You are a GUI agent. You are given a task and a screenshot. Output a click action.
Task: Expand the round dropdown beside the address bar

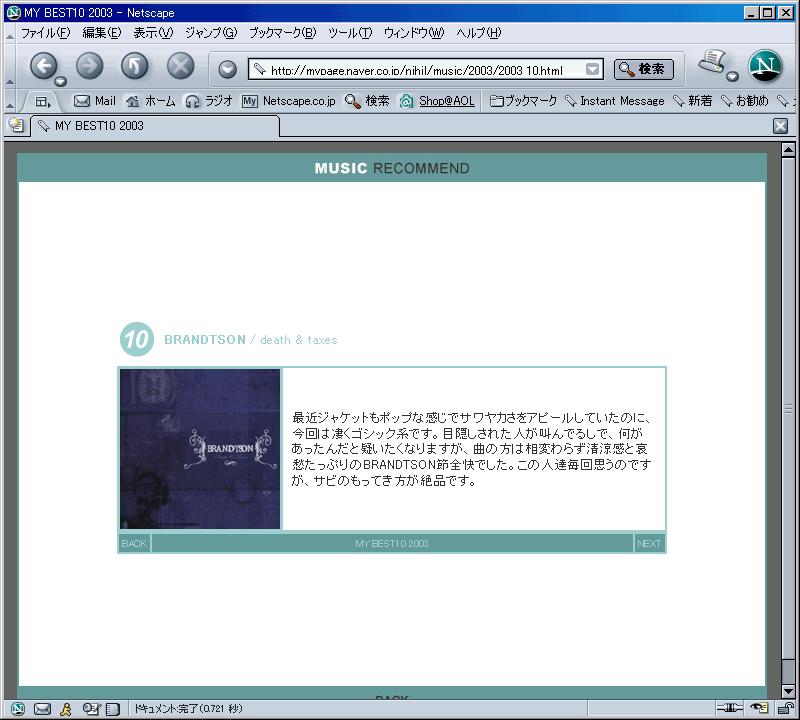pos(228,69)
